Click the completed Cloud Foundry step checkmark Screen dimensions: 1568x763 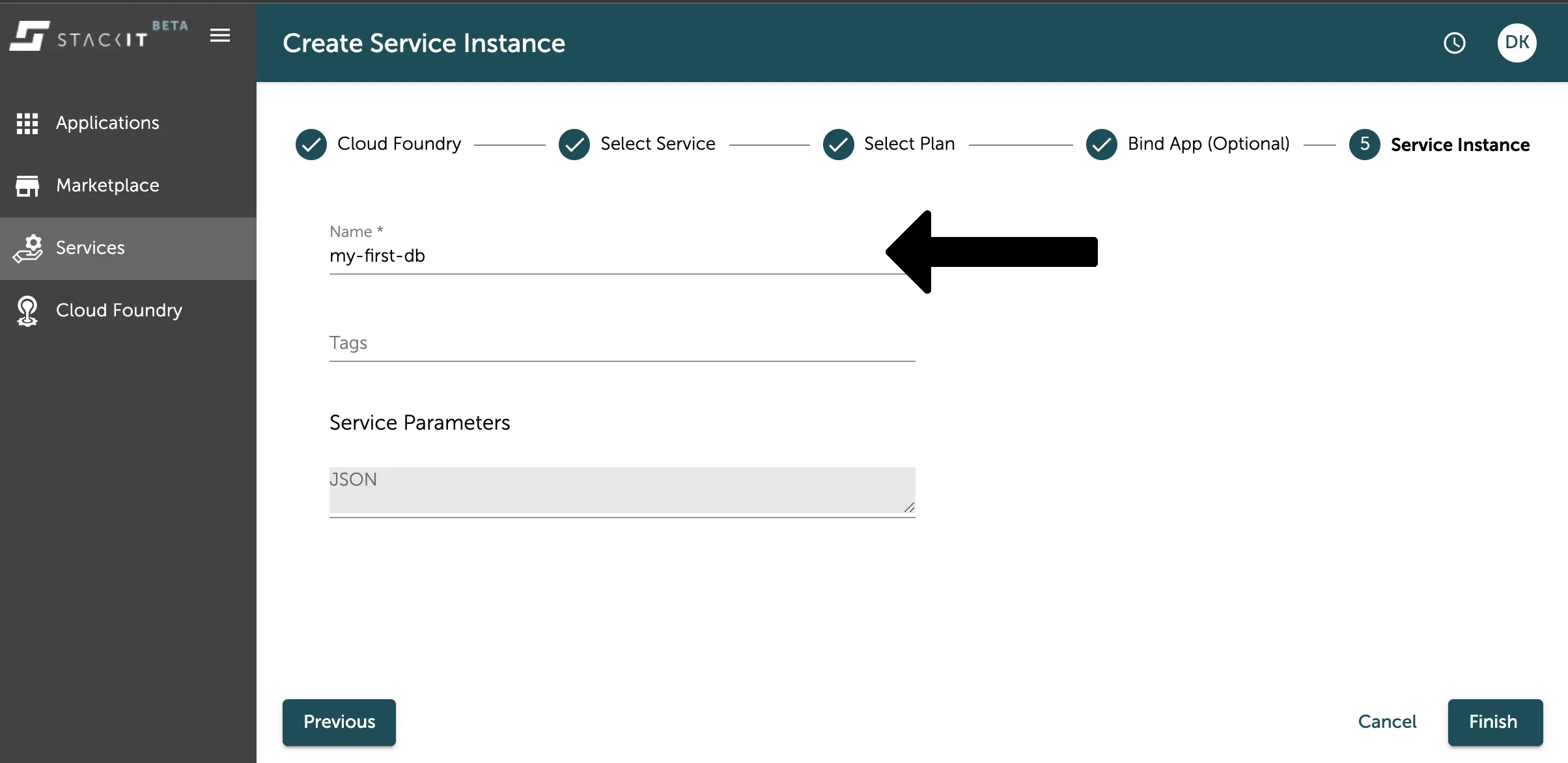[311, 144]
